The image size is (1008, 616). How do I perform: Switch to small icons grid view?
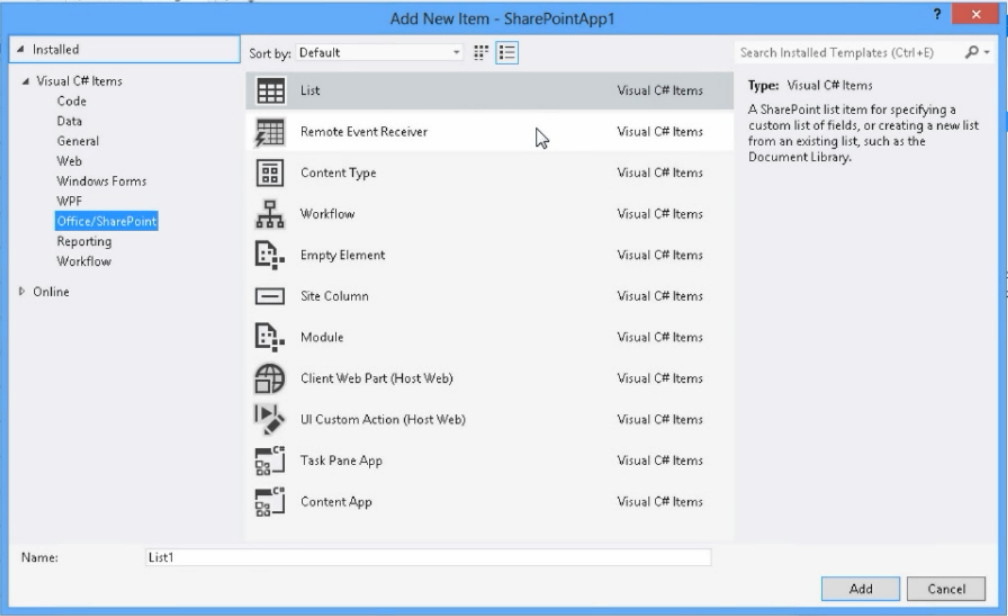[x=481, y=53]
